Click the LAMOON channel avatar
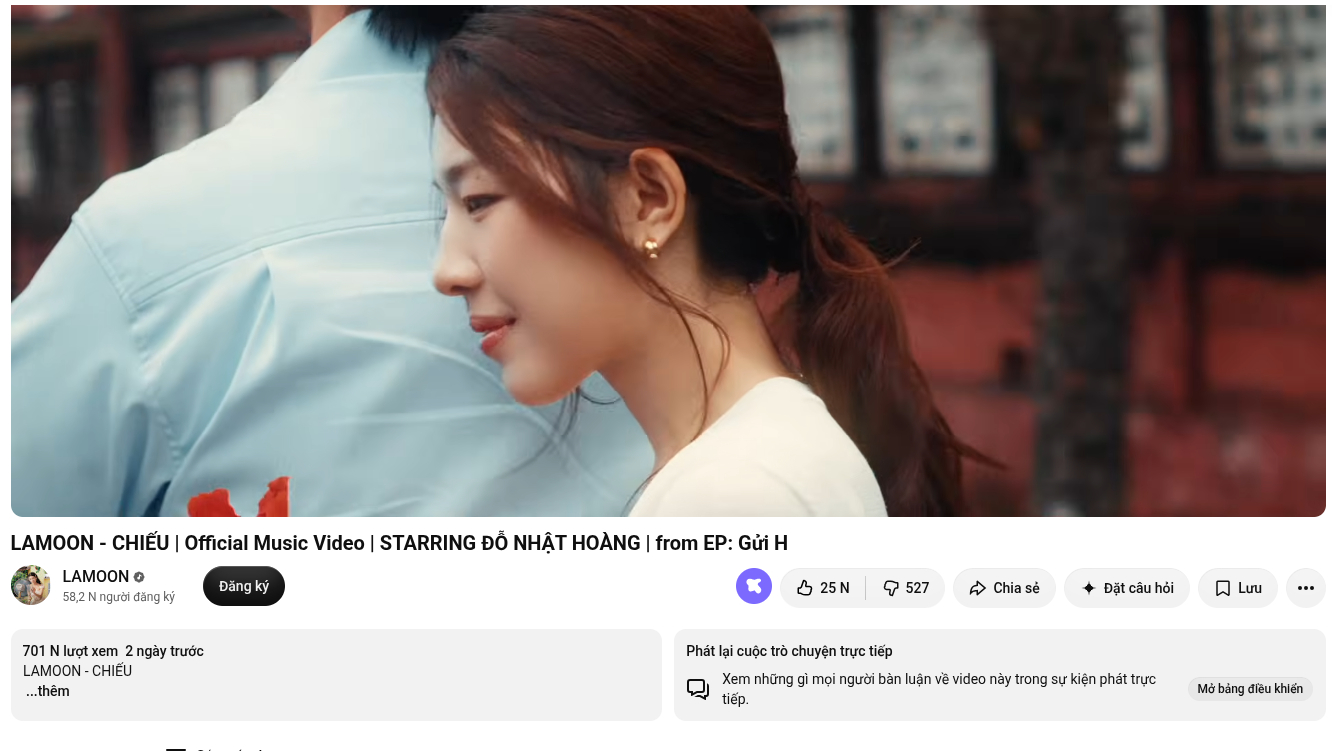The image size is (1332, 751). [x=30, y=586]
